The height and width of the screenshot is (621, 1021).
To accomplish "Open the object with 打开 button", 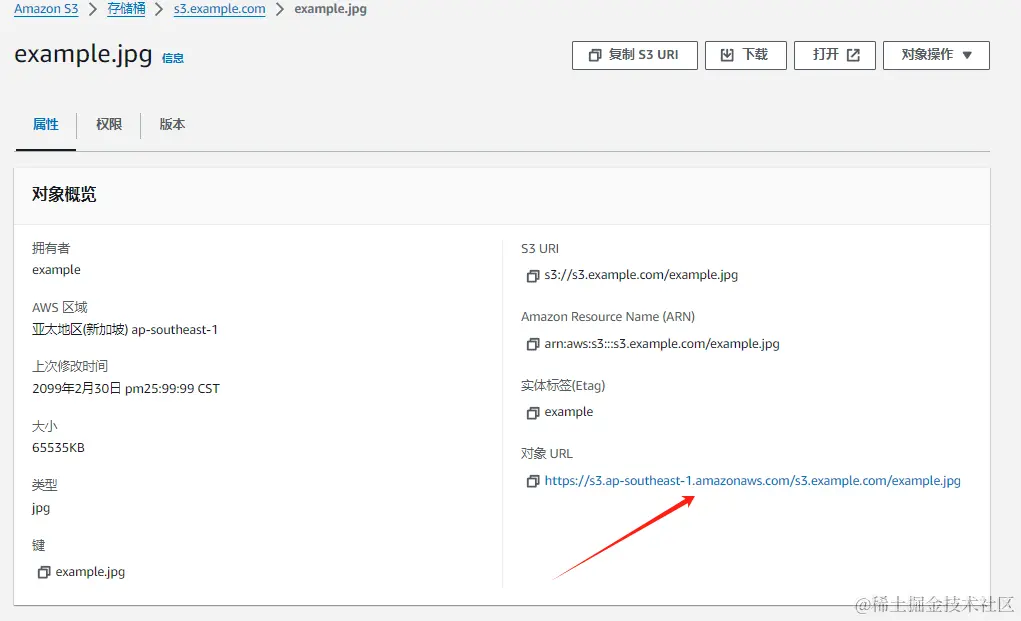I will (x=835, y=55).
